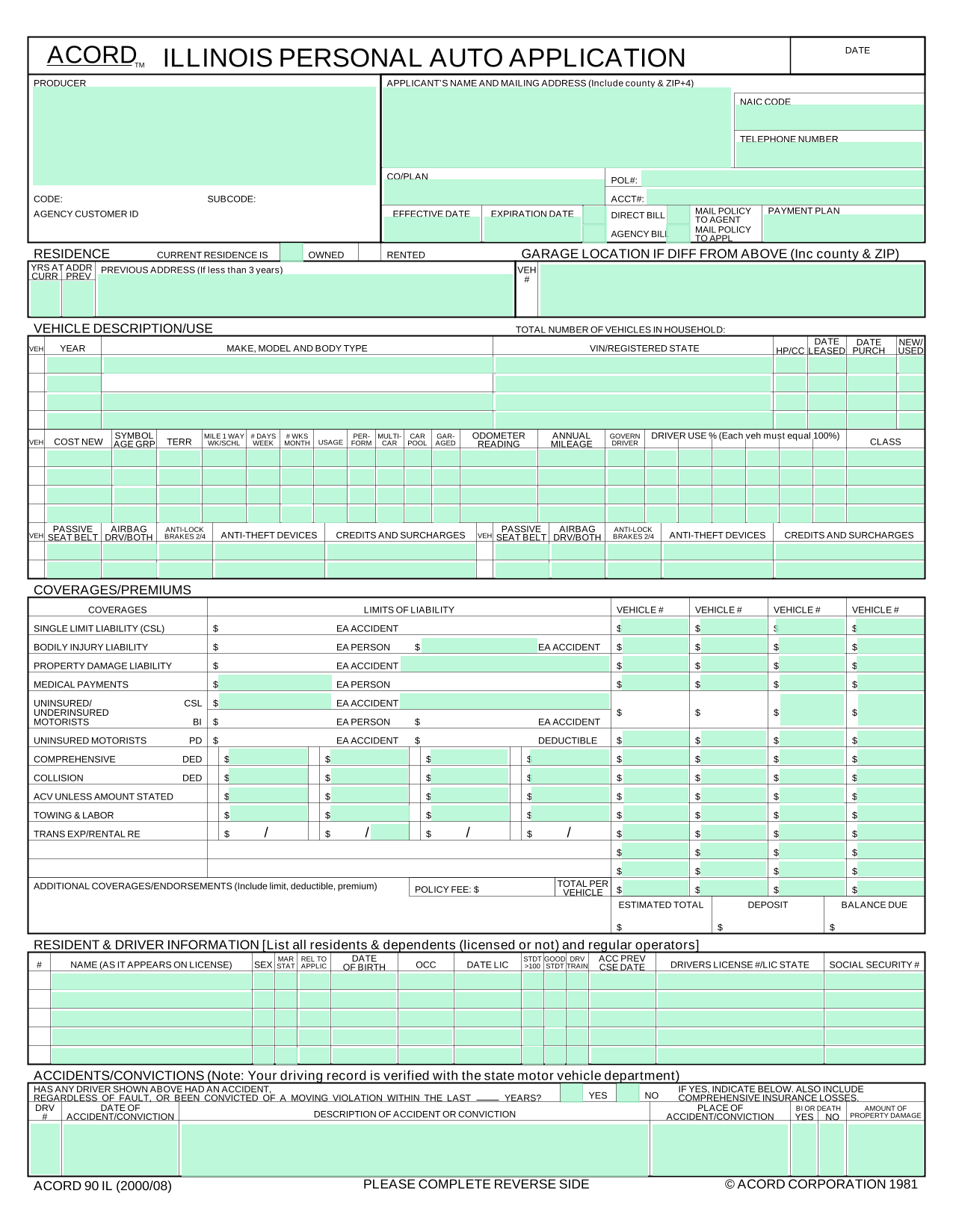Click the Applicant's Name and Mailing Address field
Image resolution: width=953 pixels, height=1232 pixels.
coord(556,128)
